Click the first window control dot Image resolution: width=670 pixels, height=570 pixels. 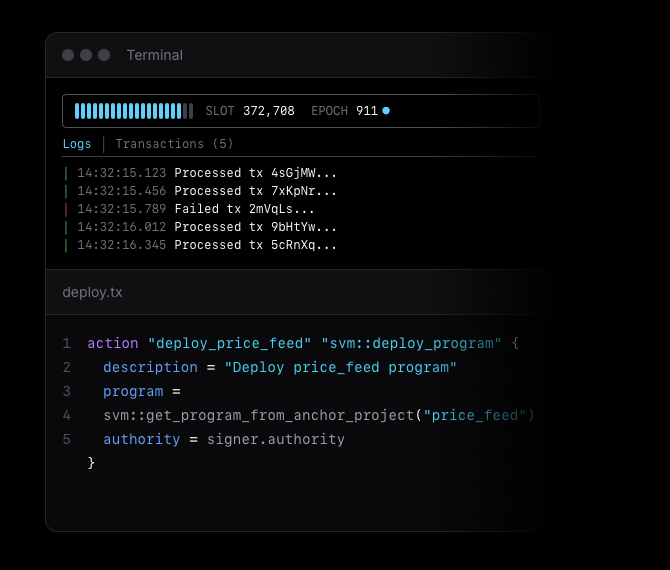68,55
